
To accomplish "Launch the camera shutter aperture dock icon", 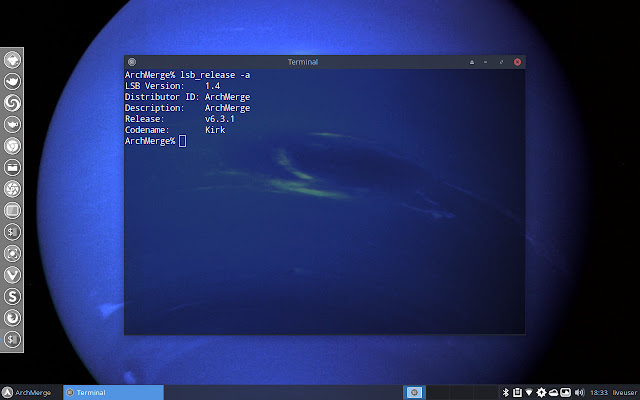I will click(x=12, y=189).
